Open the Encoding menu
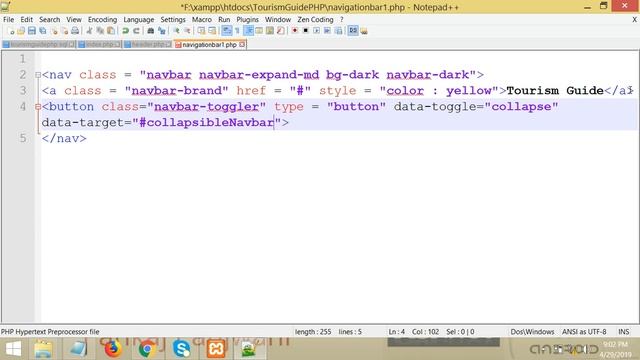Viewport: 640px width, 360px height. pos(102,20)
